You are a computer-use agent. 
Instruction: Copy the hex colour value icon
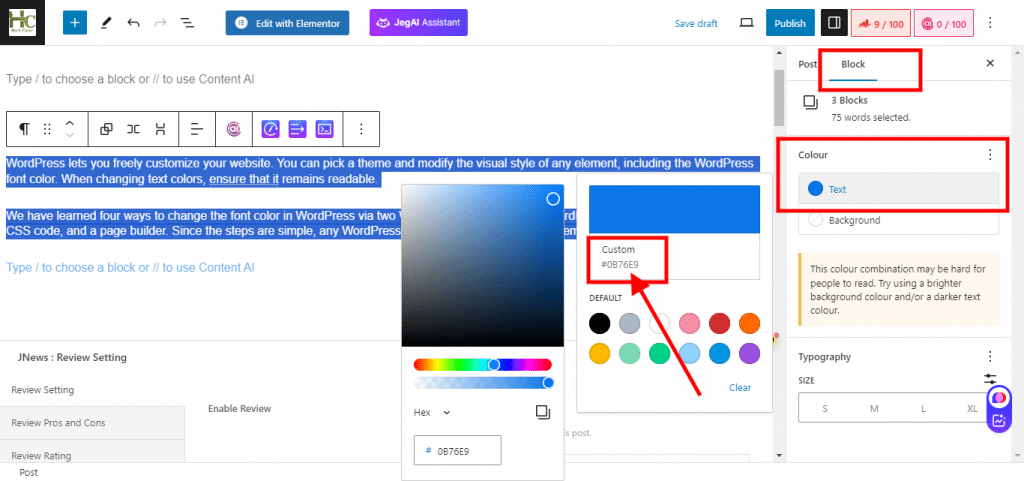tap(543, 412)
